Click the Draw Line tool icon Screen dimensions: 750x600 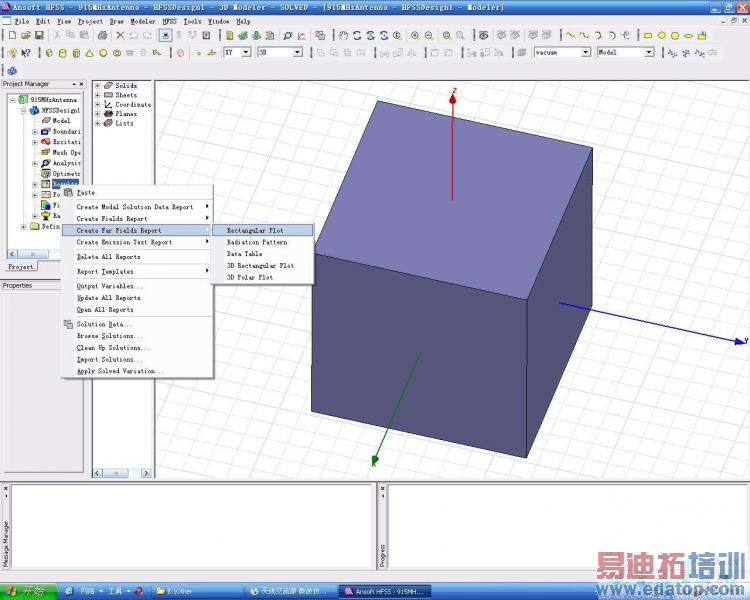570,35
